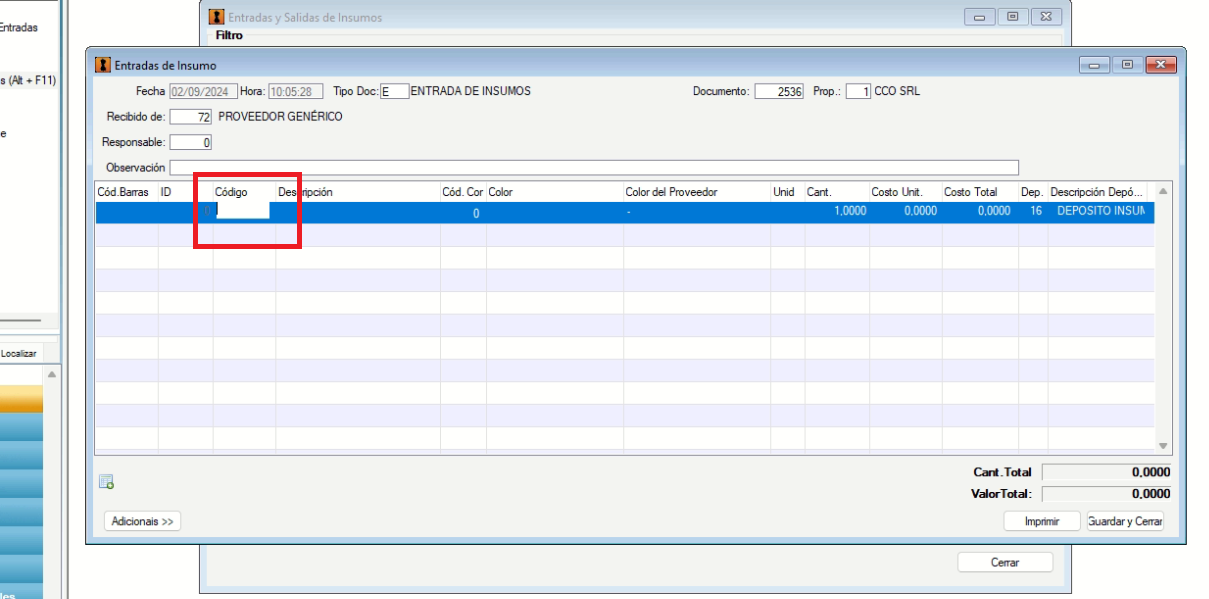1209x599 pixels.
Task: Click the Responsable code field
Action: [x=191, y=143]
